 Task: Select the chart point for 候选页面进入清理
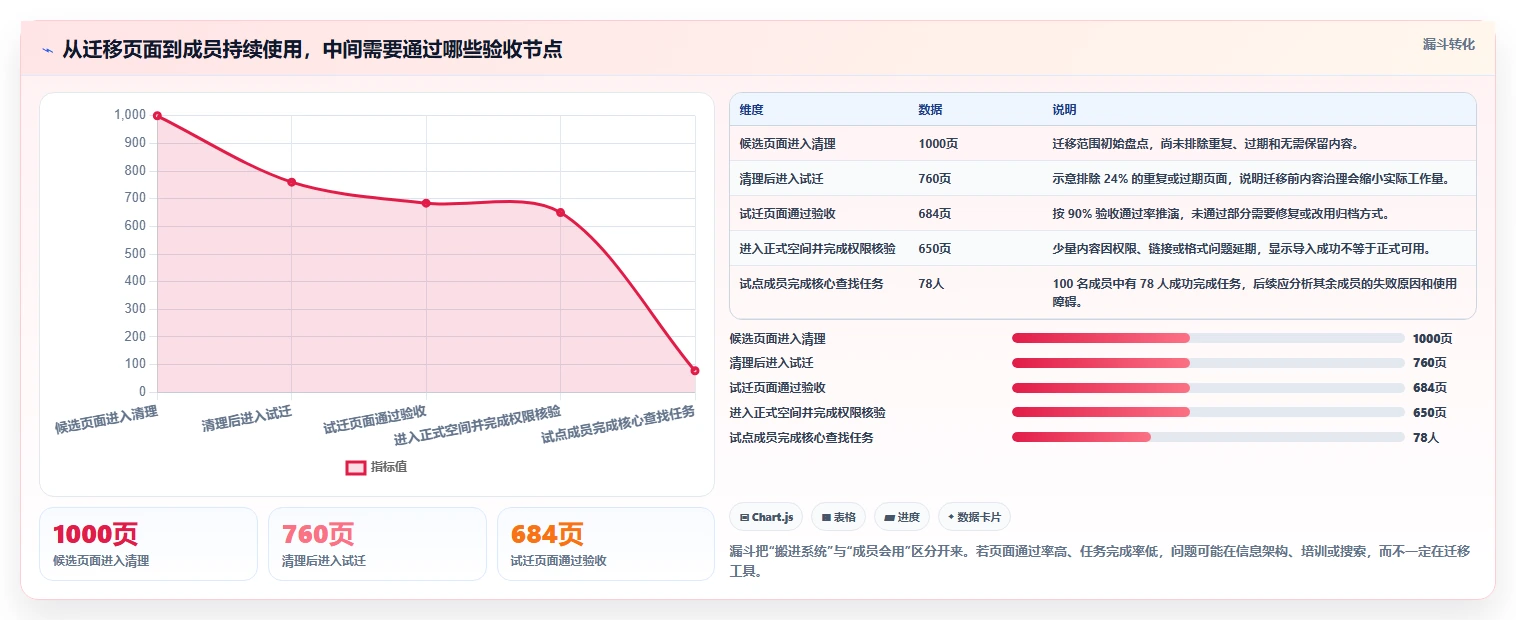pyautogui.click(x=157, y=116)
